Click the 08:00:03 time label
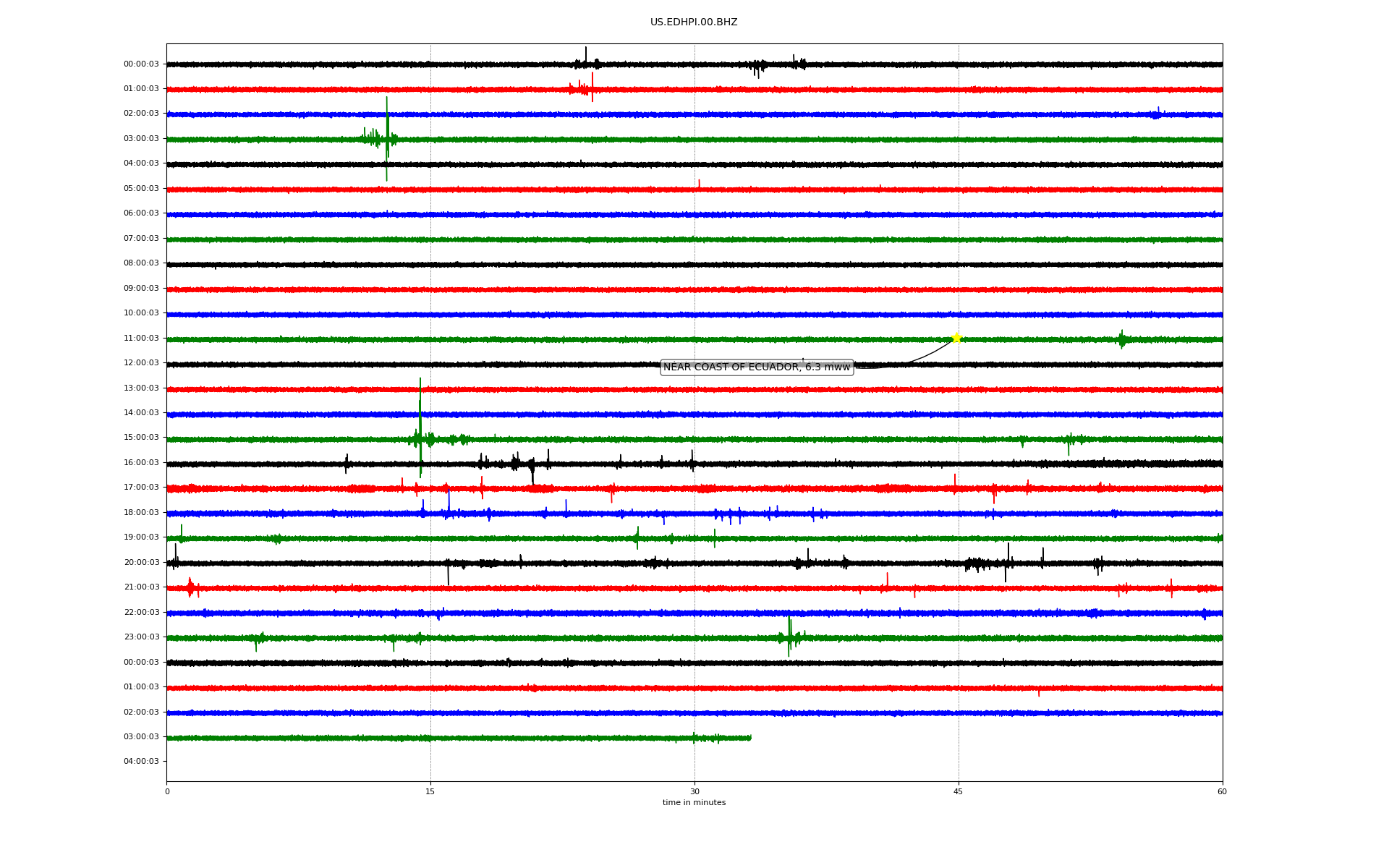This screenshot has height=868, width=1389. (x=141, y=263)
